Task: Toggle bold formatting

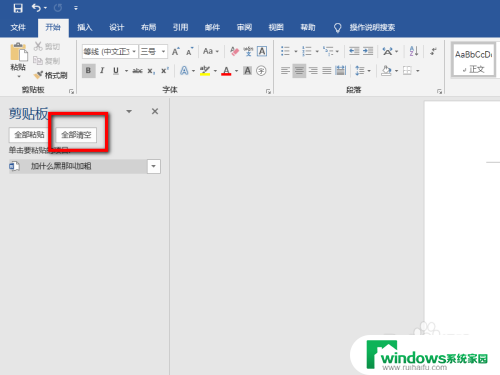Action: [88, 71]
